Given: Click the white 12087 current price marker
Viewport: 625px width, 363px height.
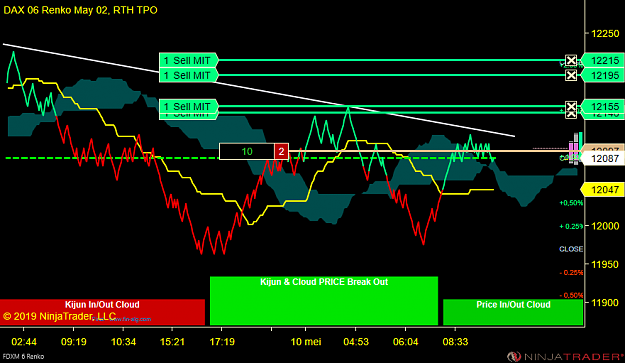Looking at the screenshot, I should 603,158.
